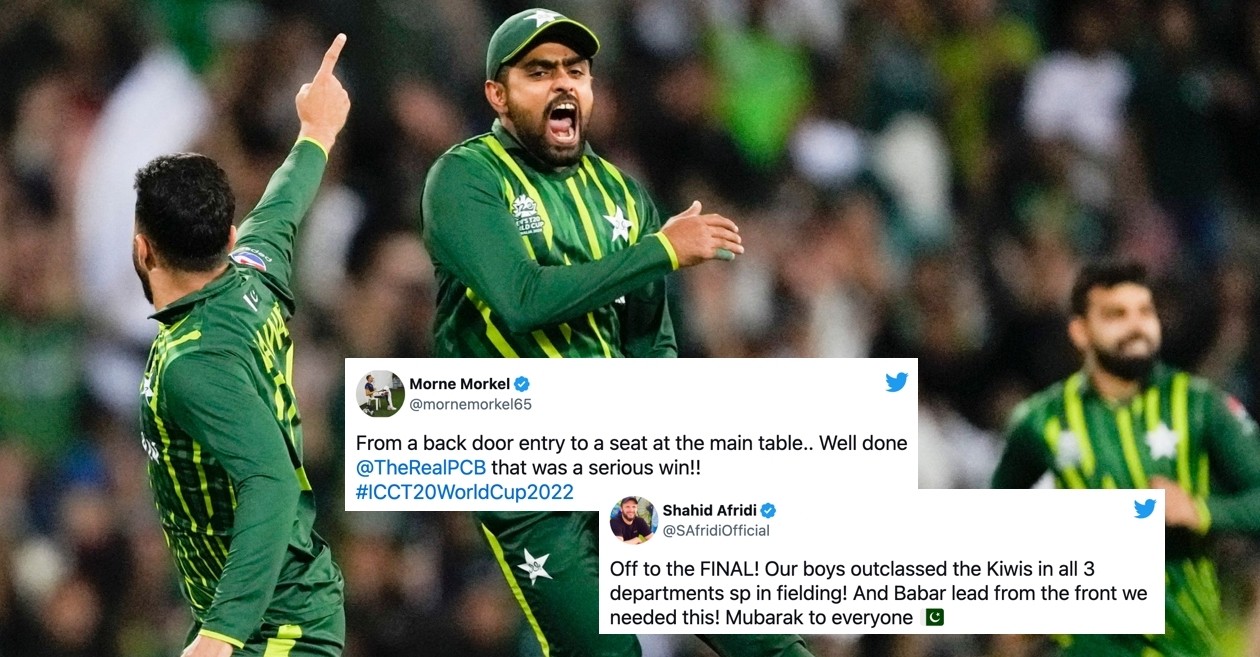
Task: Open the #ICCT20WorldCup2022 hashtag
Action: [465, 492]
